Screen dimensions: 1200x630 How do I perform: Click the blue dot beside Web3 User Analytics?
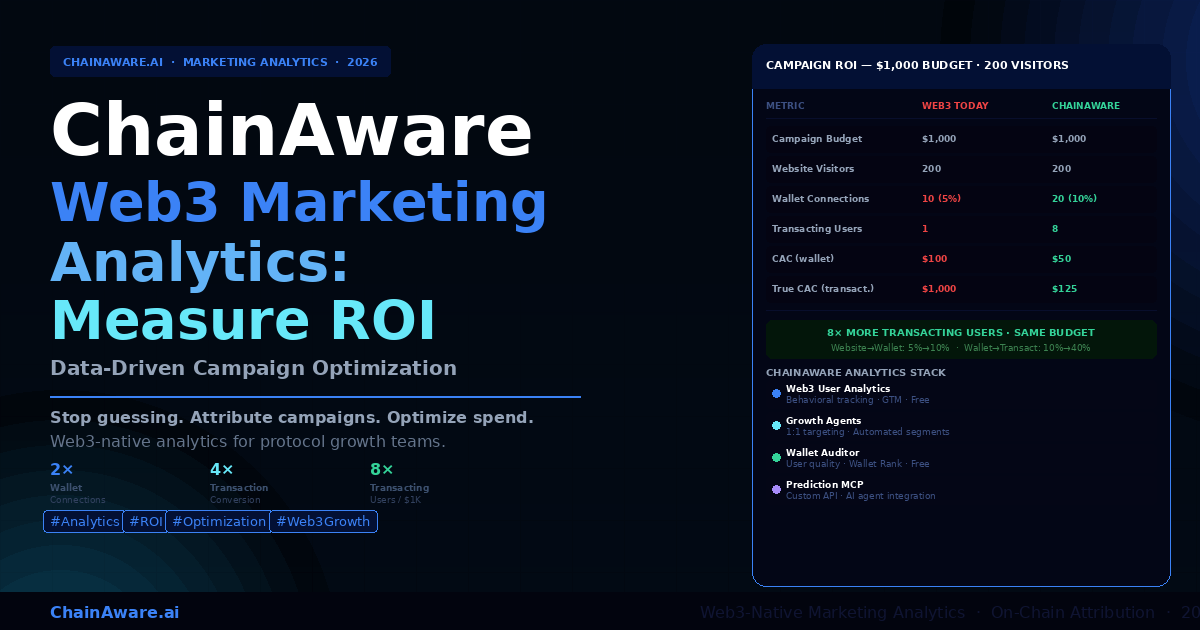click(x=776, y=393)
